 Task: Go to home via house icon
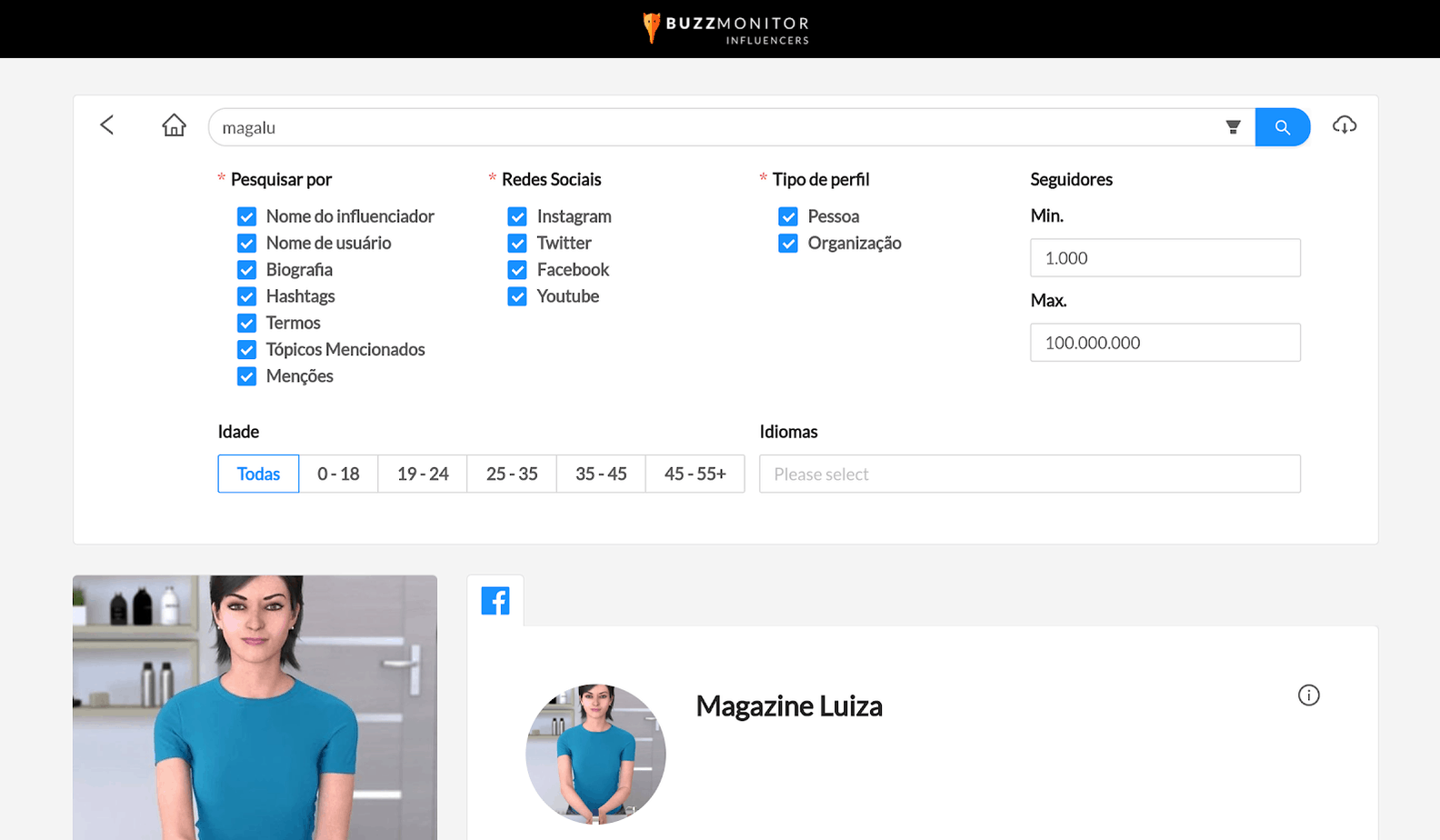(174, 125)
